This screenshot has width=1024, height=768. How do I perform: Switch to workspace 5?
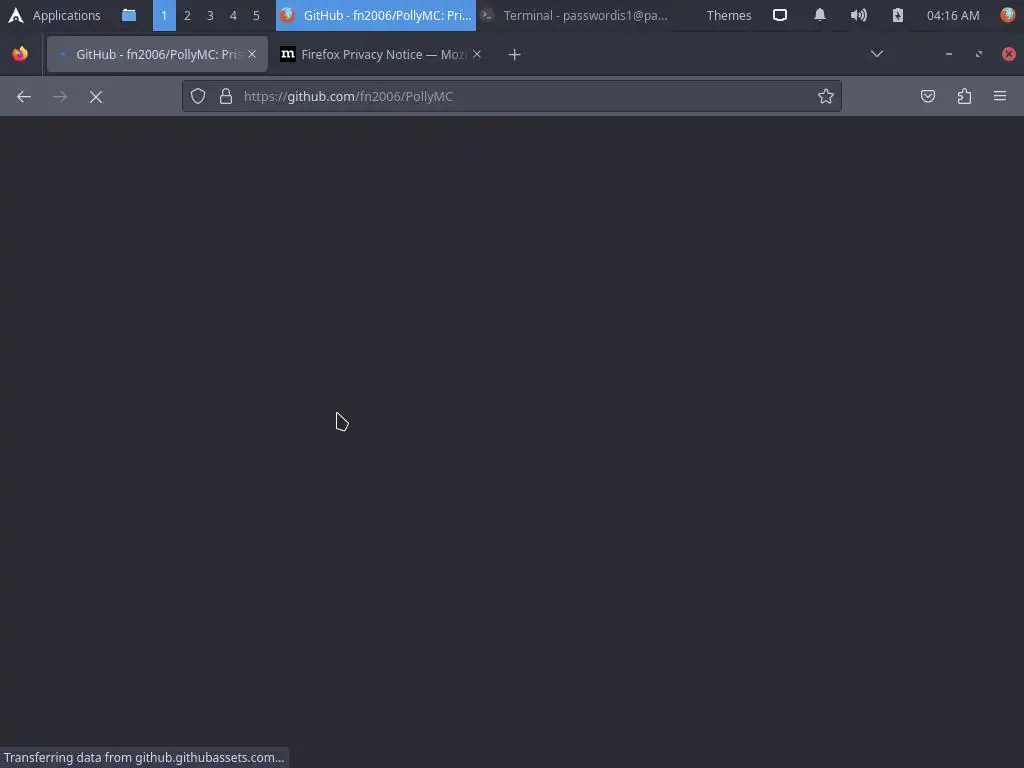pyautogui.click(x=256, y=15)
